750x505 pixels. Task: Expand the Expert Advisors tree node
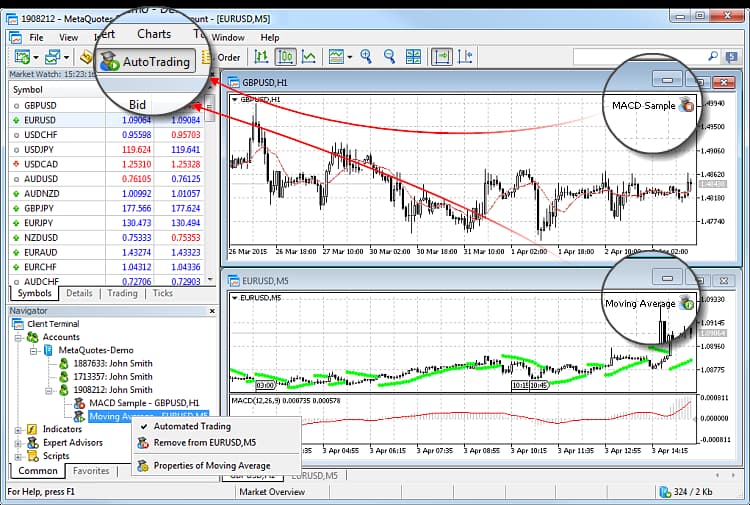[x=19, y=442]
